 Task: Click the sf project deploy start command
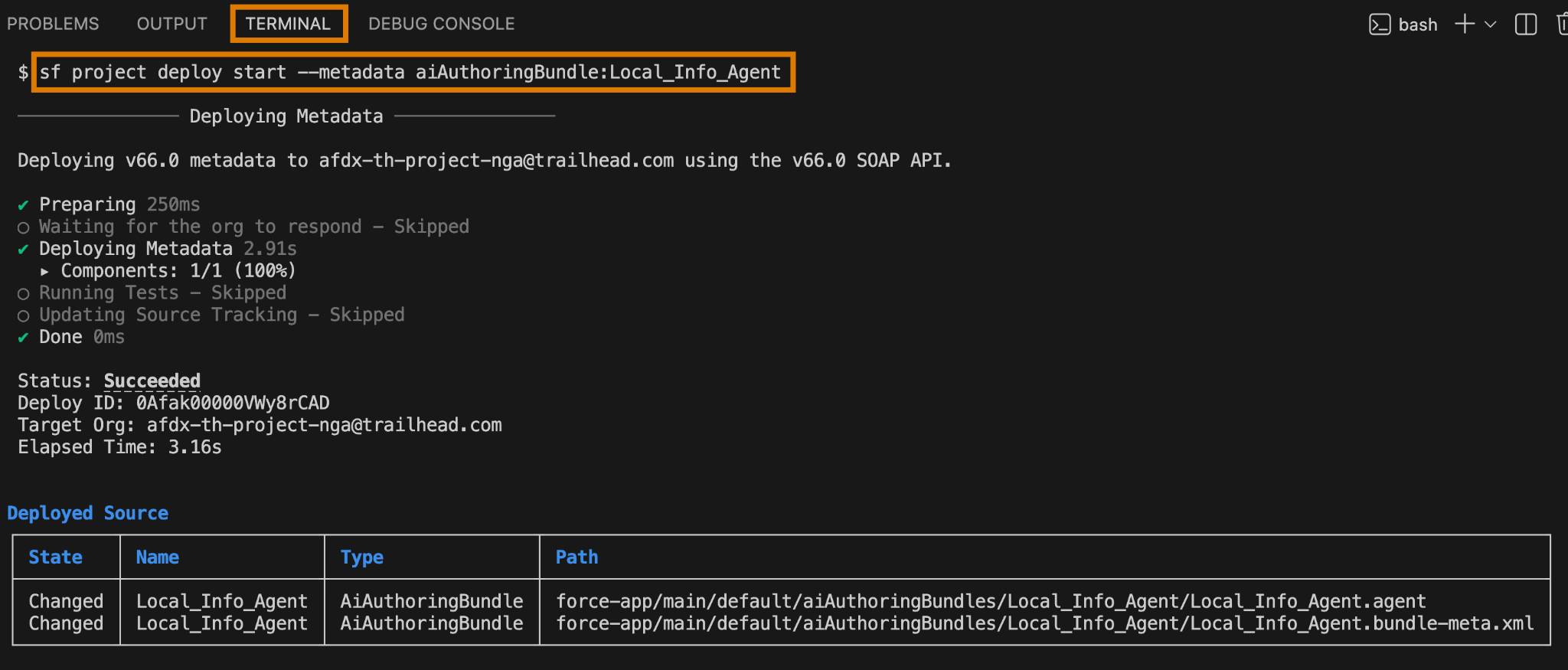(410, 72)
